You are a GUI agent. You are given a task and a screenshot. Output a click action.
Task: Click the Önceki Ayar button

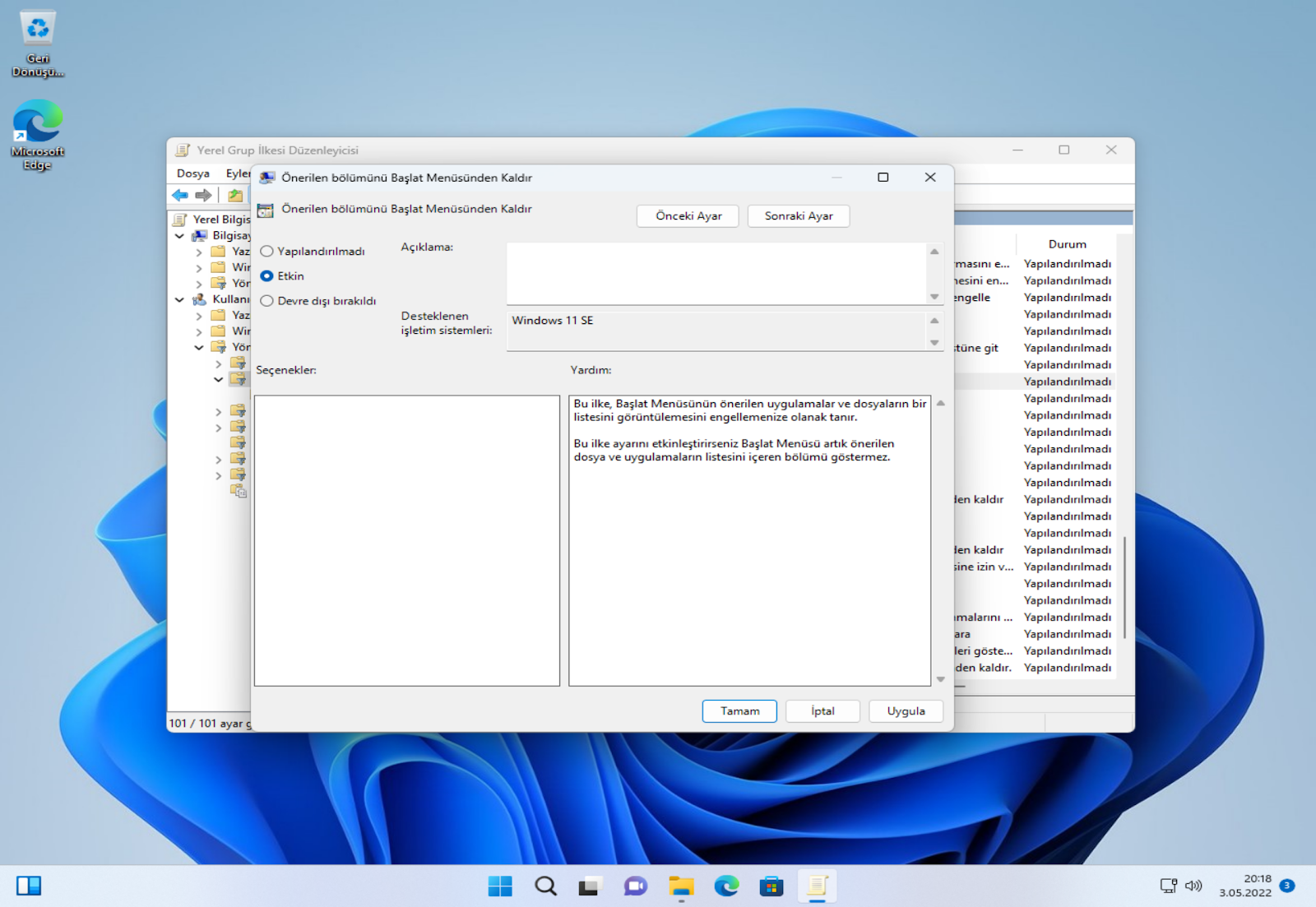(688, 216)
